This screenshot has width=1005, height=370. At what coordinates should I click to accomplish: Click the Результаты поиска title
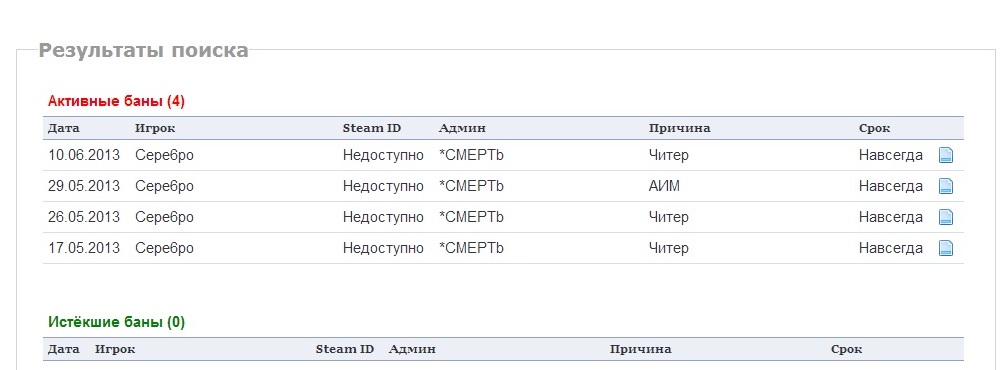[x=144, y=50]
